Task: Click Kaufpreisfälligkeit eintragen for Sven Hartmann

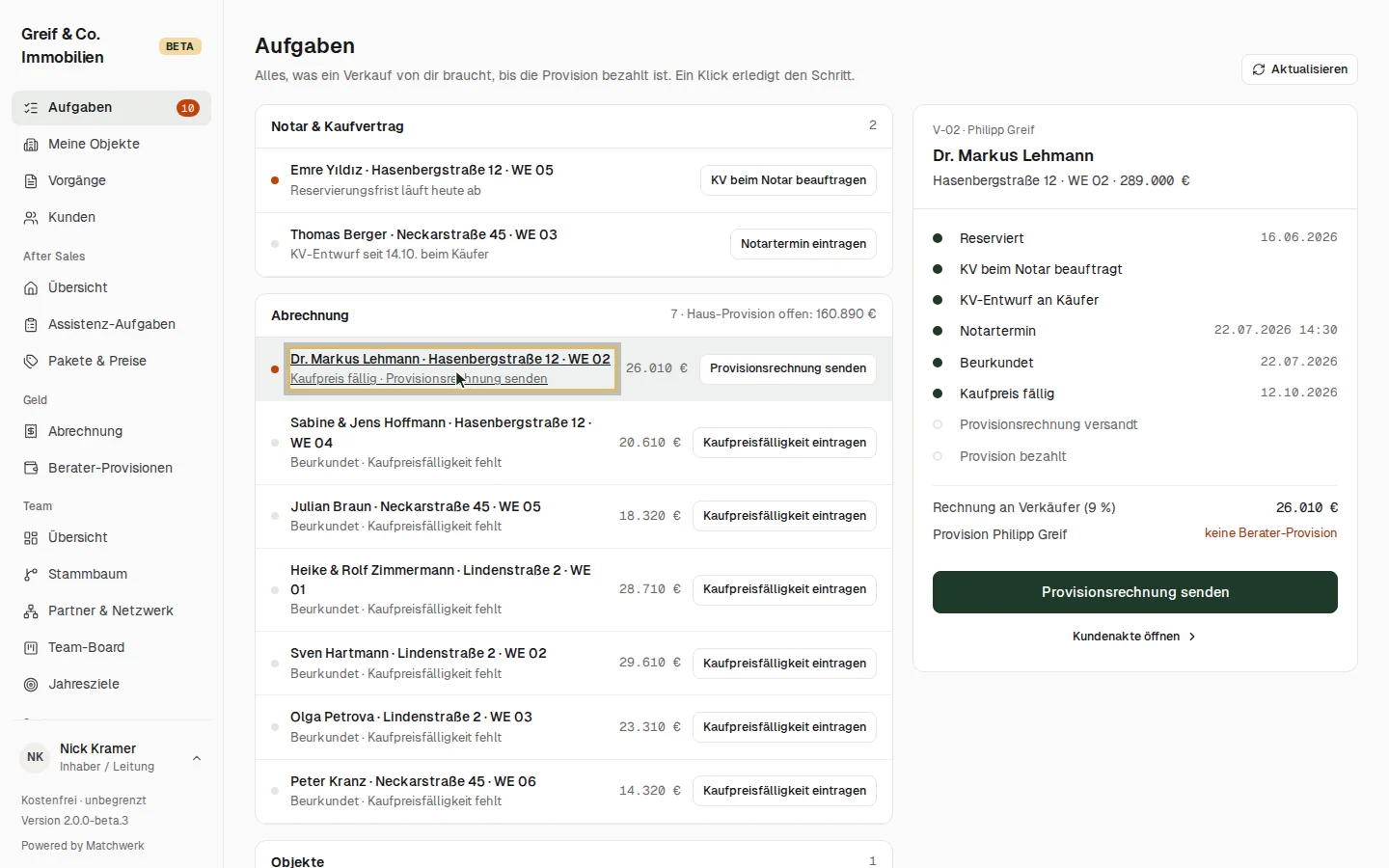Action: pyautogui.click(x=784, y=664)
